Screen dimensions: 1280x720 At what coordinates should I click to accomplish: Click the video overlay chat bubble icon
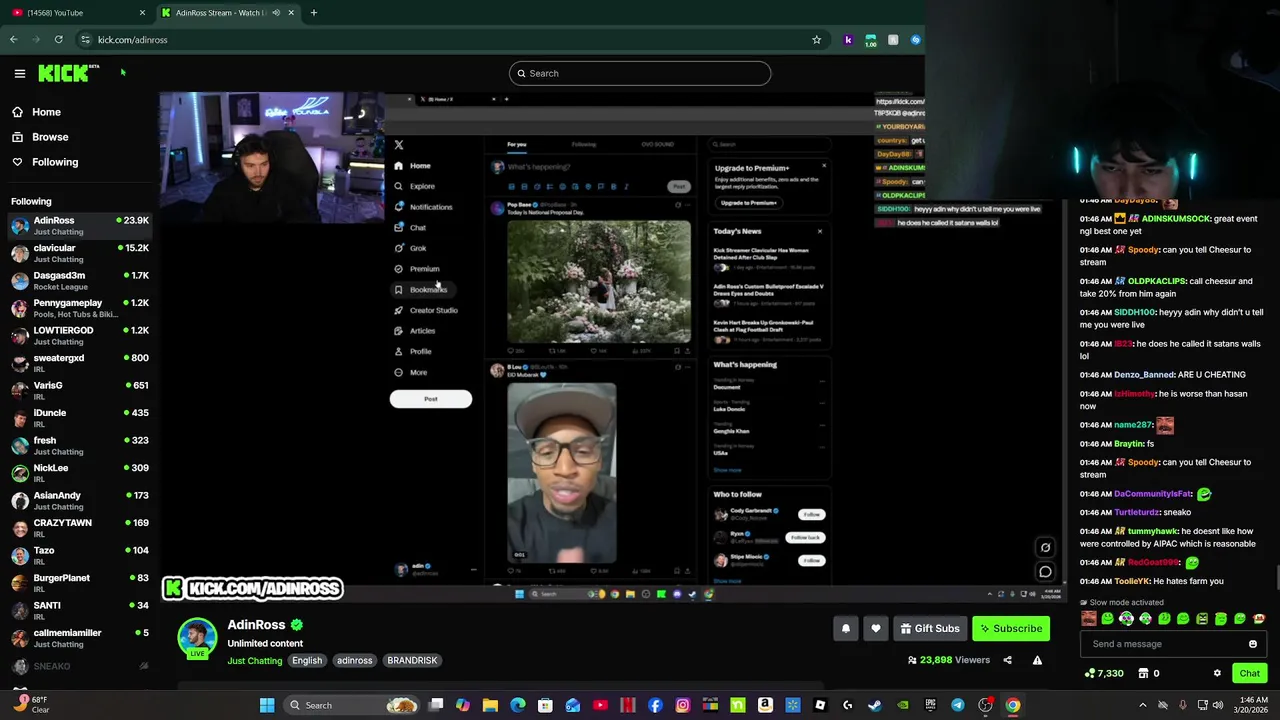[1045, 572]
